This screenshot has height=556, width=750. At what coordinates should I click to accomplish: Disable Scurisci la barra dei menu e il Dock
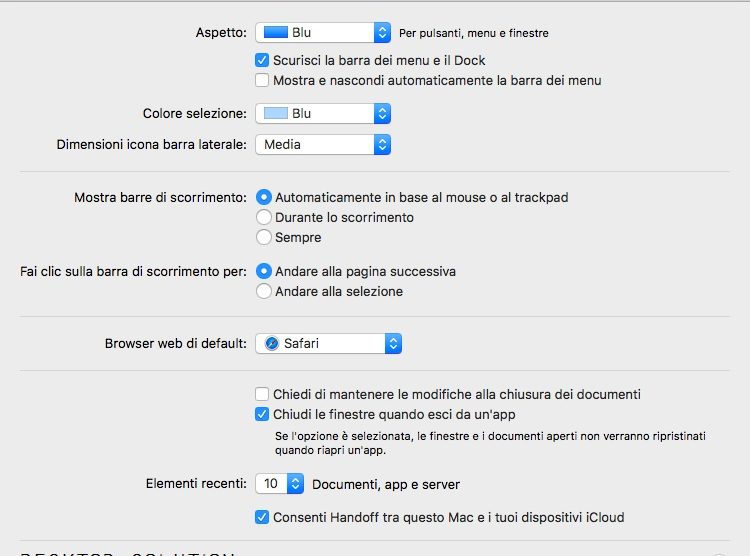(x=262, y=60)
